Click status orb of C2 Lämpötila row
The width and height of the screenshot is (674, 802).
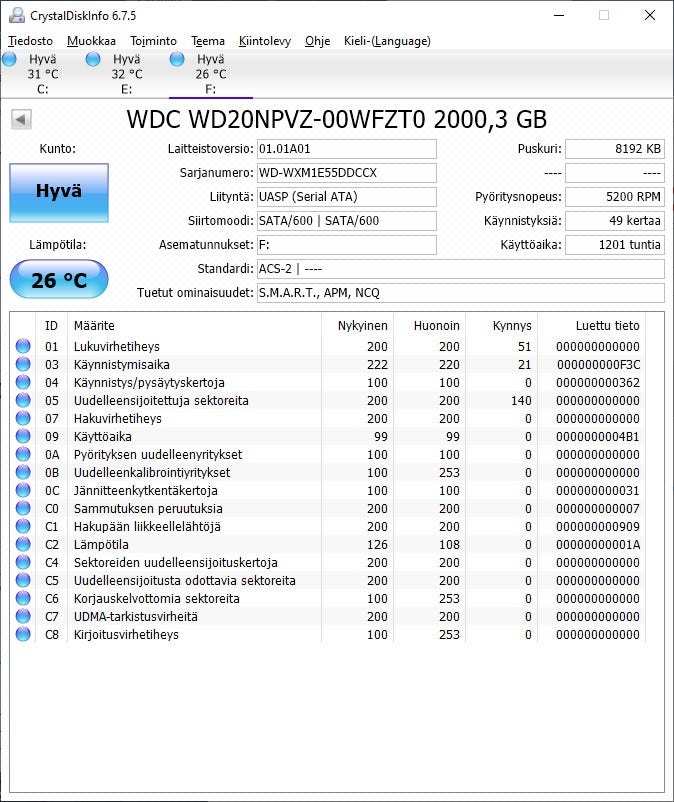tap(23, 544)
